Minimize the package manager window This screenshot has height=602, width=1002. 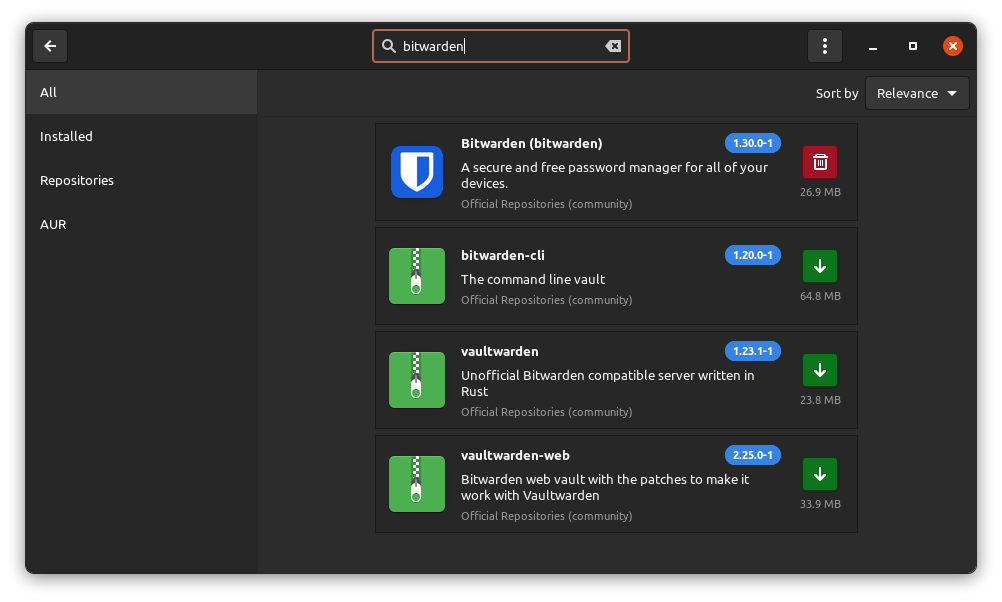click(x=872, y=46)
